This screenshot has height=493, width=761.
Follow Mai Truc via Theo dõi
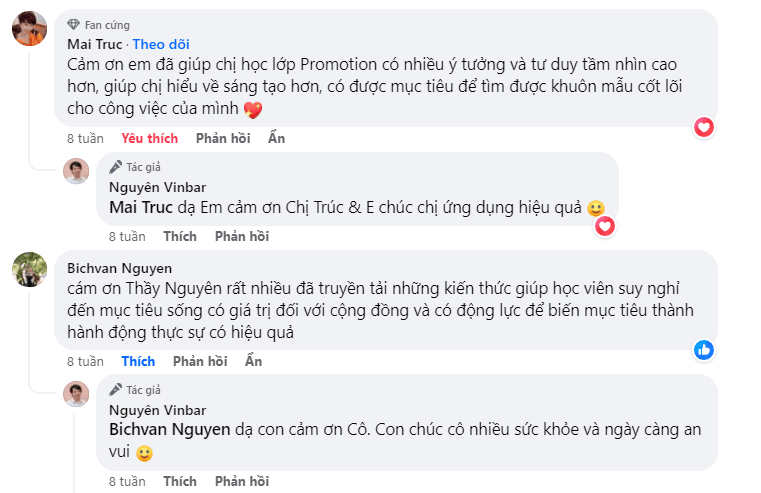point(161,44)
